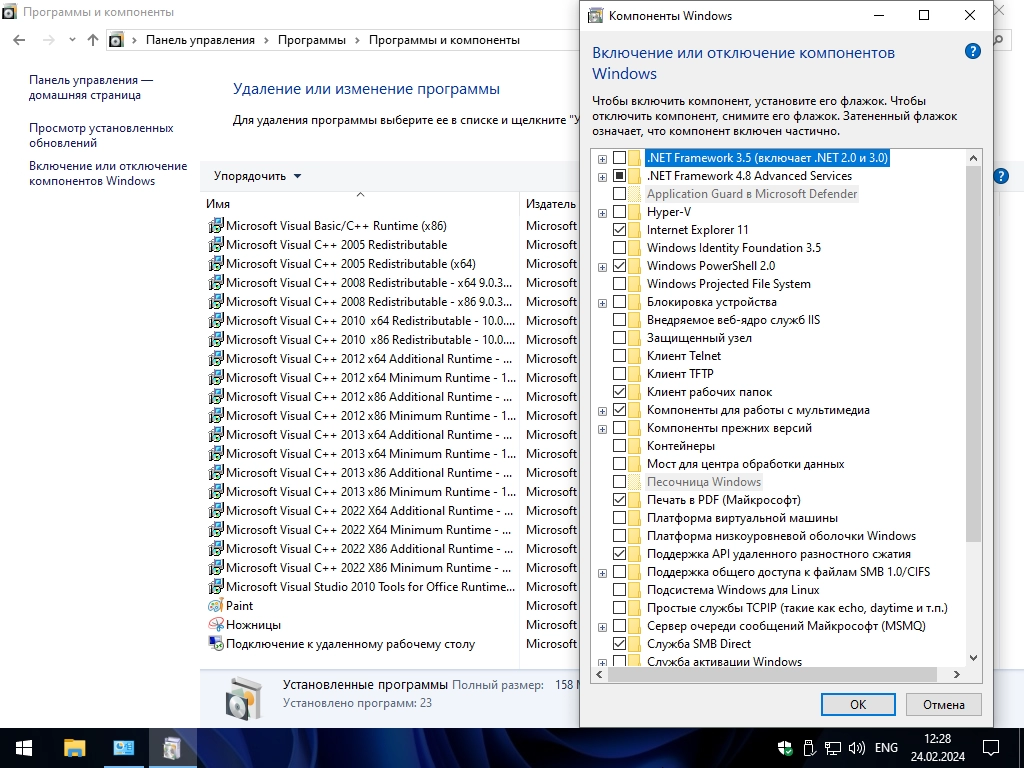Click the Internet Explorer 11 folder icon
This screenshot has height=768, width=1024.
(634, 230)
